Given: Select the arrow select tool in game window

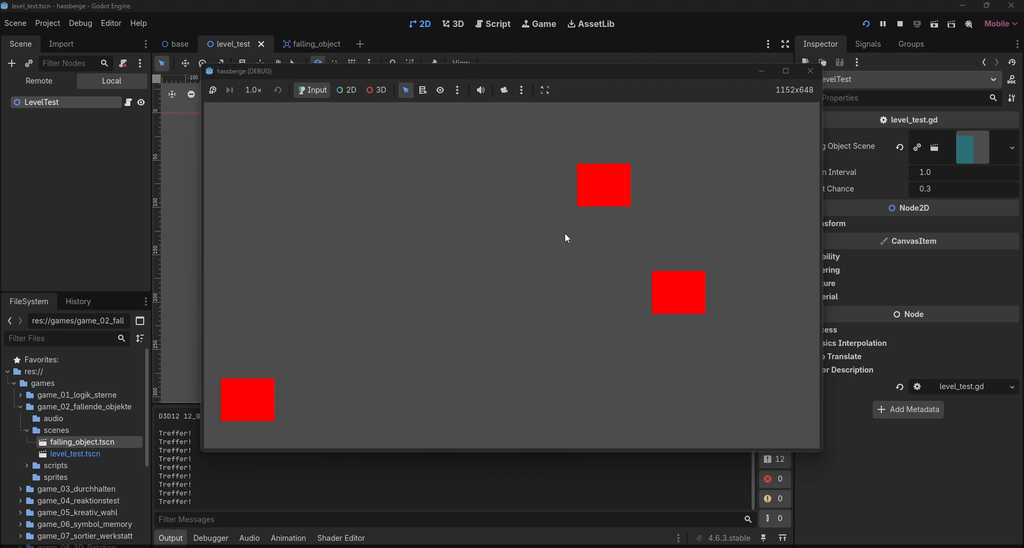Looking at the screenshot, I should pos(406,90).
